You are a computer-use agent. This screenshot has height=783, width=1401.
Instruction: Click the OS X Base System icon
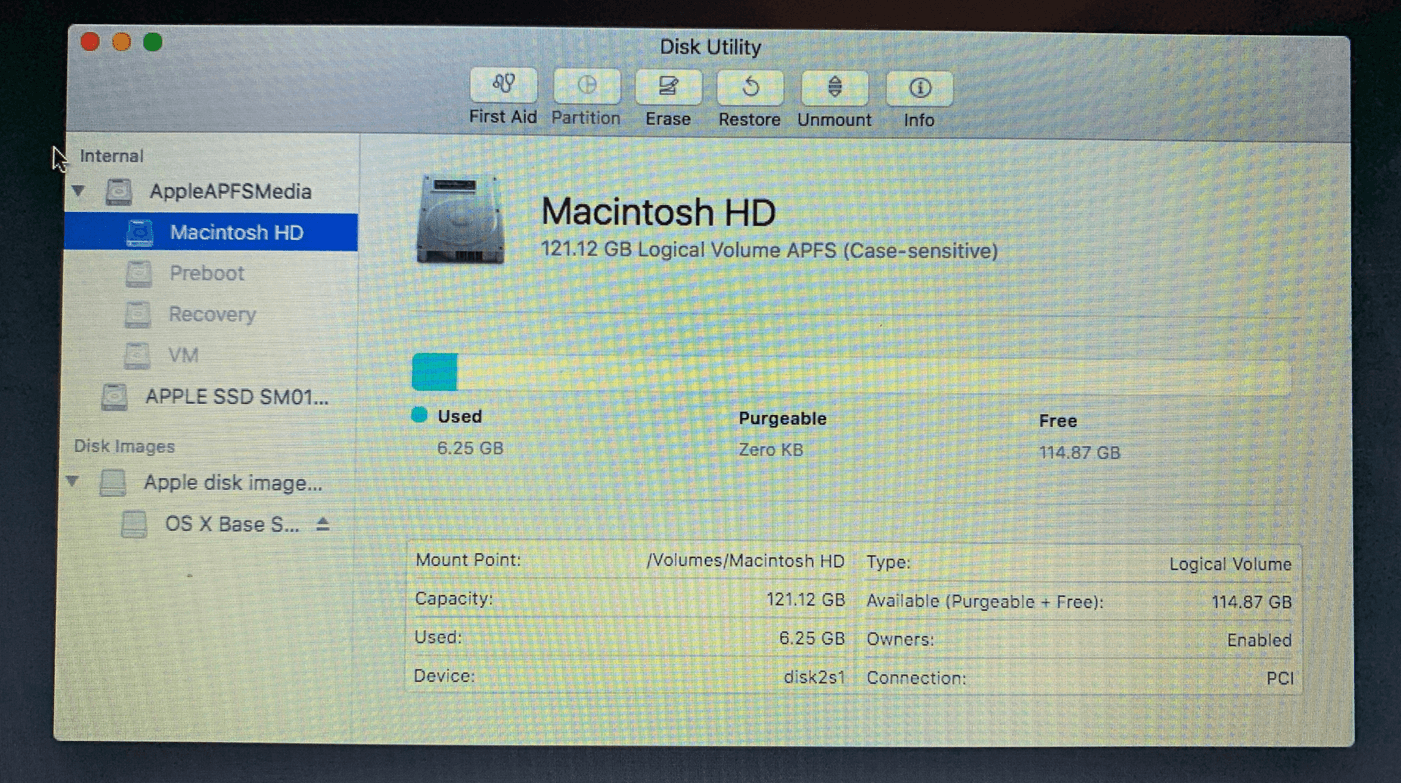134,524
